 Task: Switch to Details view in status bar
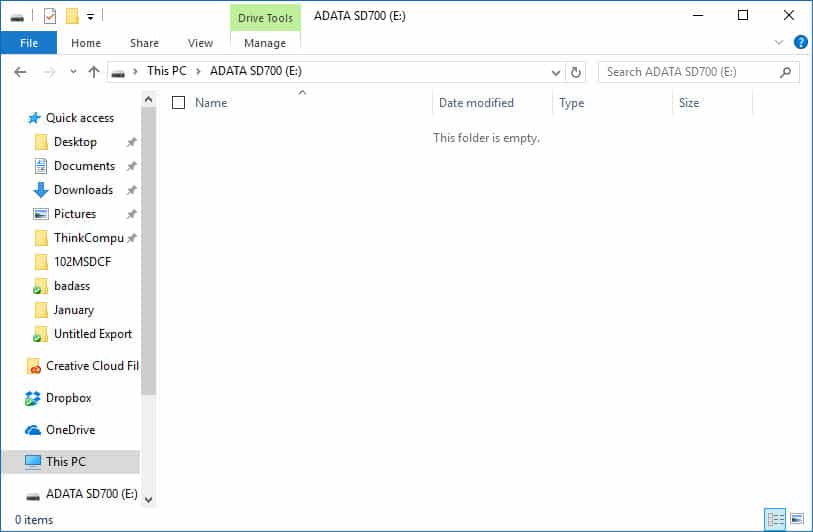click(x=776, y=519)
